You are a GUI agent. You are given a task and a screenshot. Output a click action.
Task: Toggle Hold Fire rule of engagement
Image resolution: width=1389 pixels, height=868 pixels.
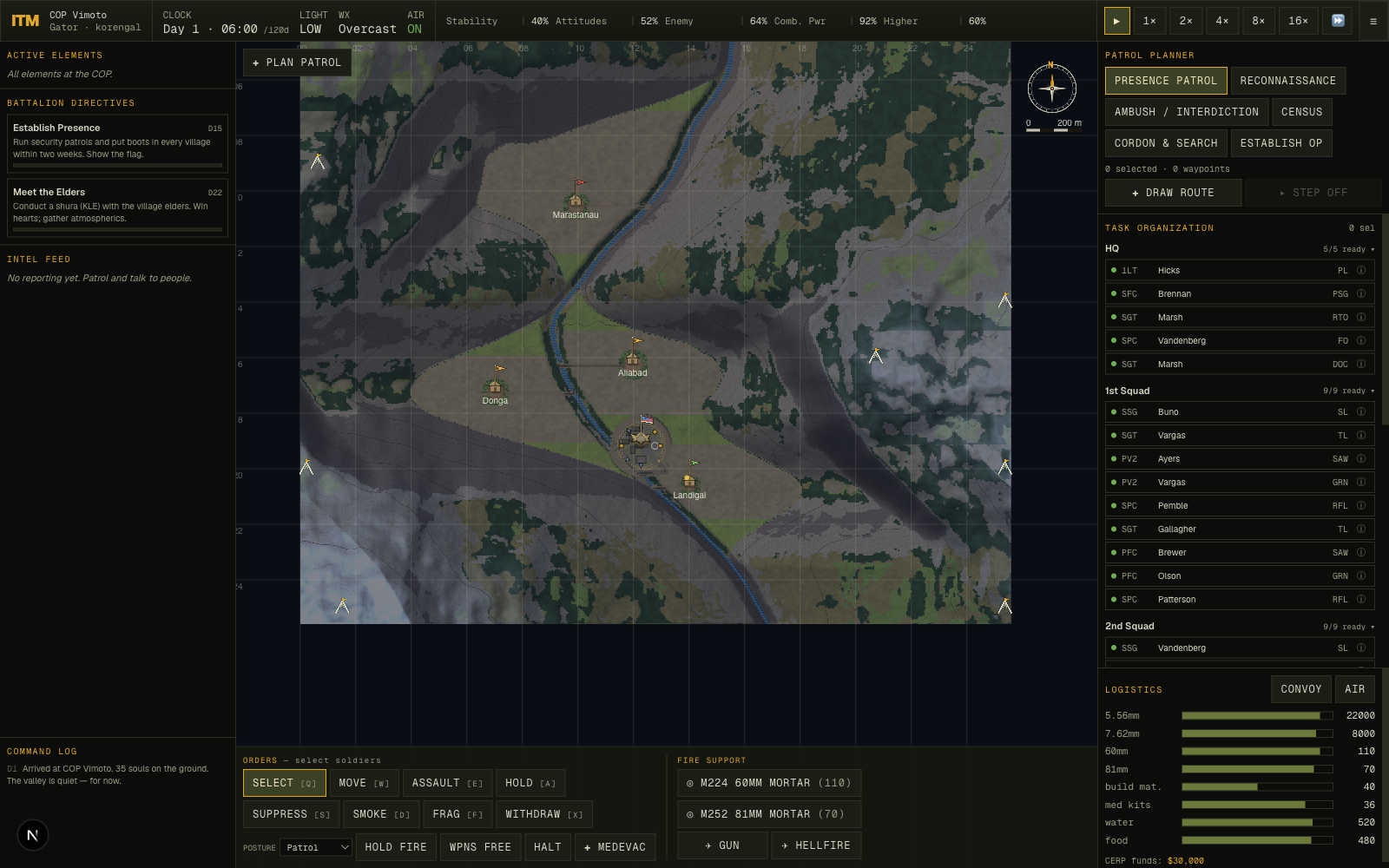point(396,847)
